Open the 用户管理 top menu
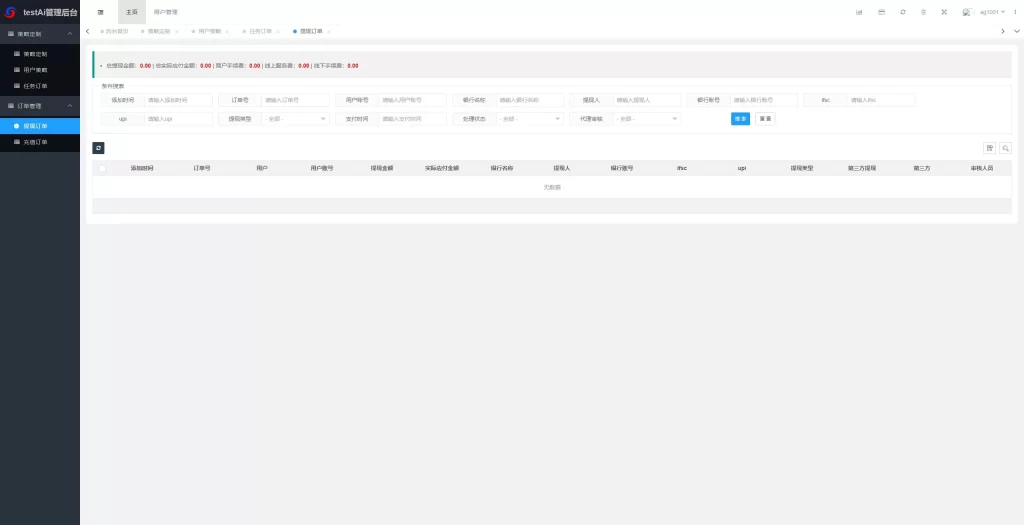This screenshot has height=525, width=1024. point(165,12)
